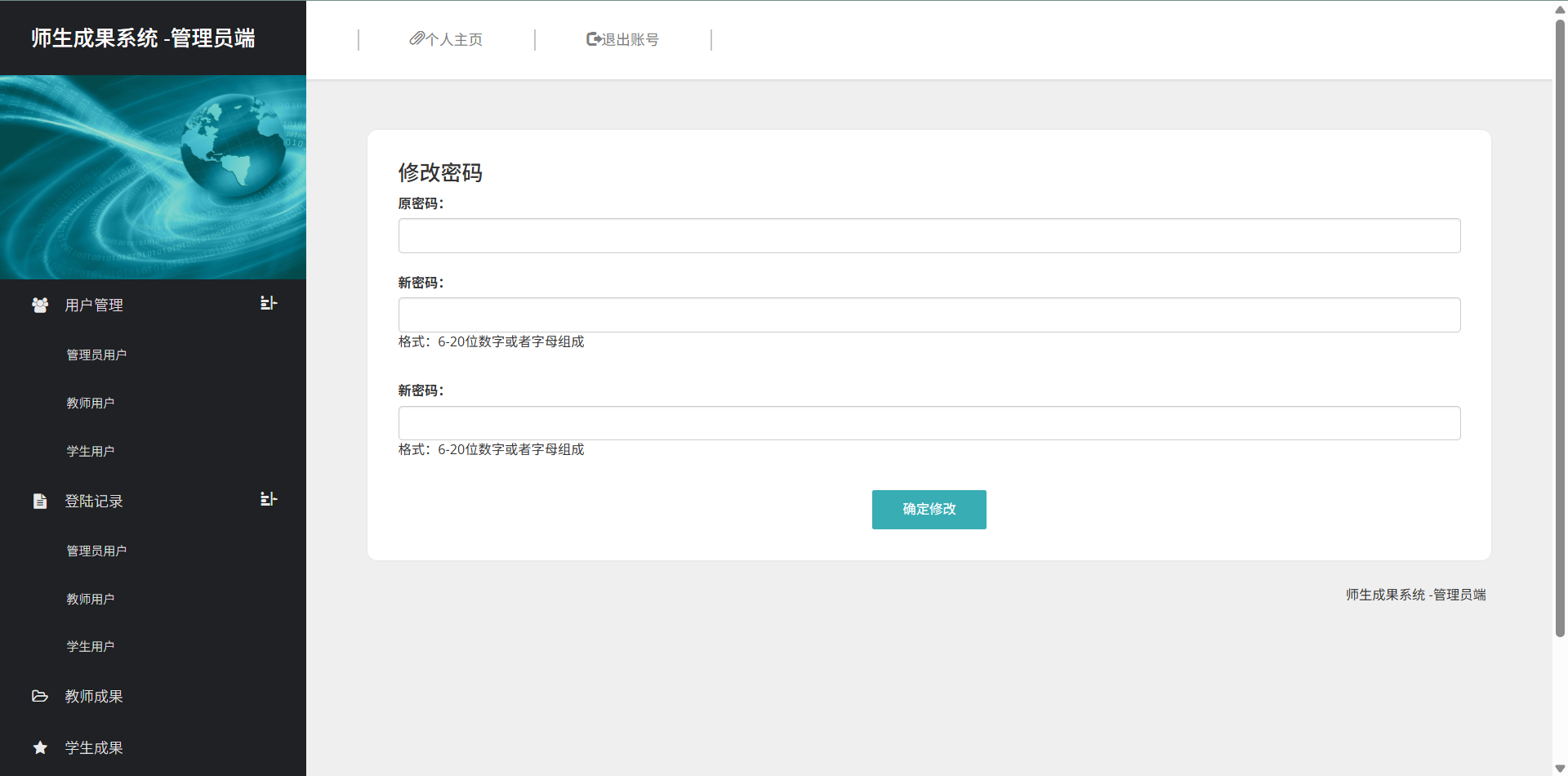Click the scrollbar up arrow

click(1560, 10)
